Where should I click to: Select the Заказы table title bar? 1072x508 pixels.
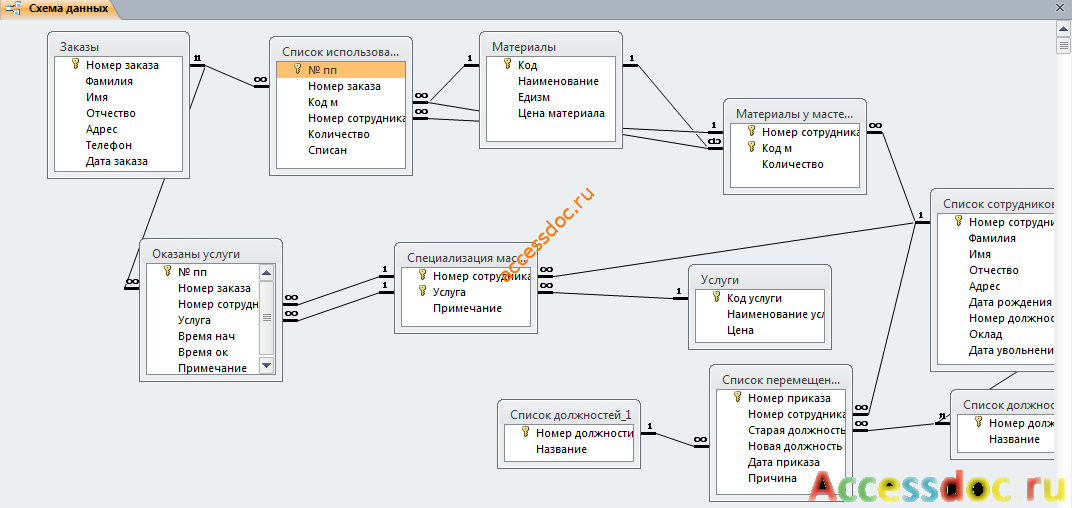tap(120, 47)
